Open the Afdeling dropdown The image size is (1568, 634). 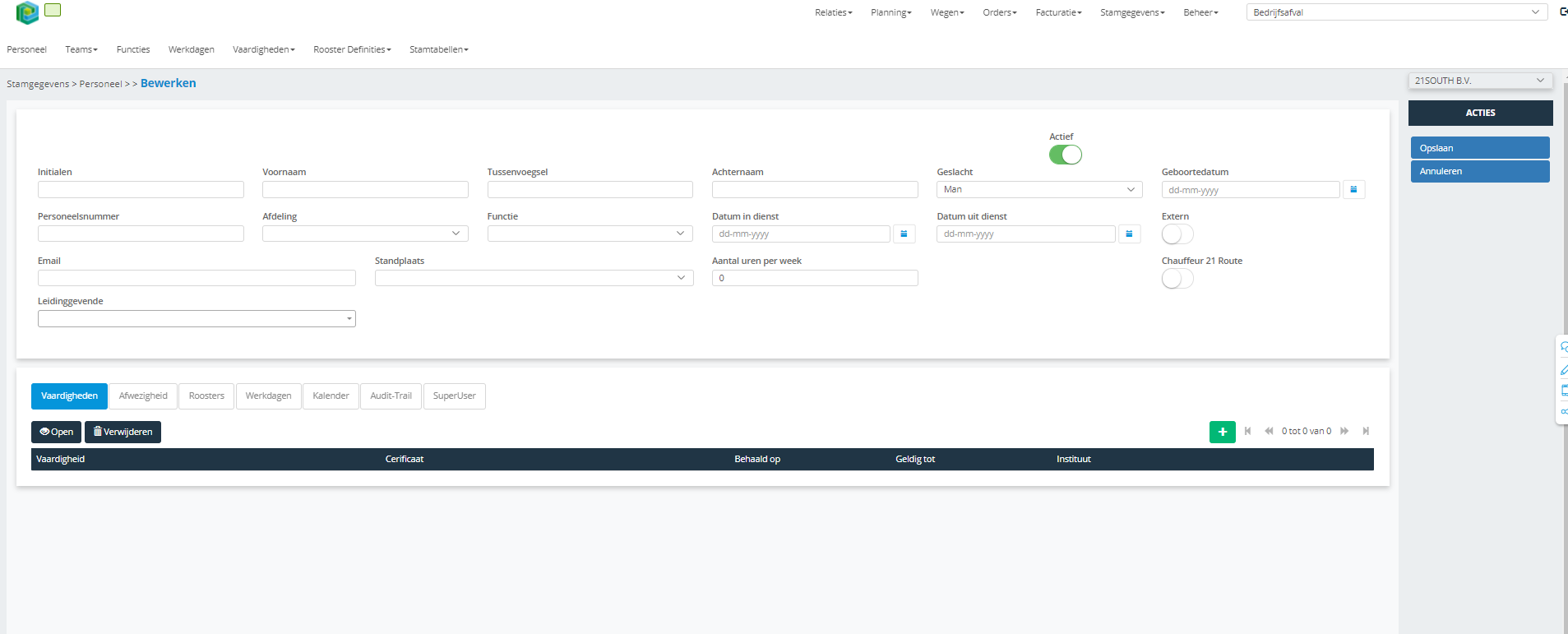click(365, 234)
